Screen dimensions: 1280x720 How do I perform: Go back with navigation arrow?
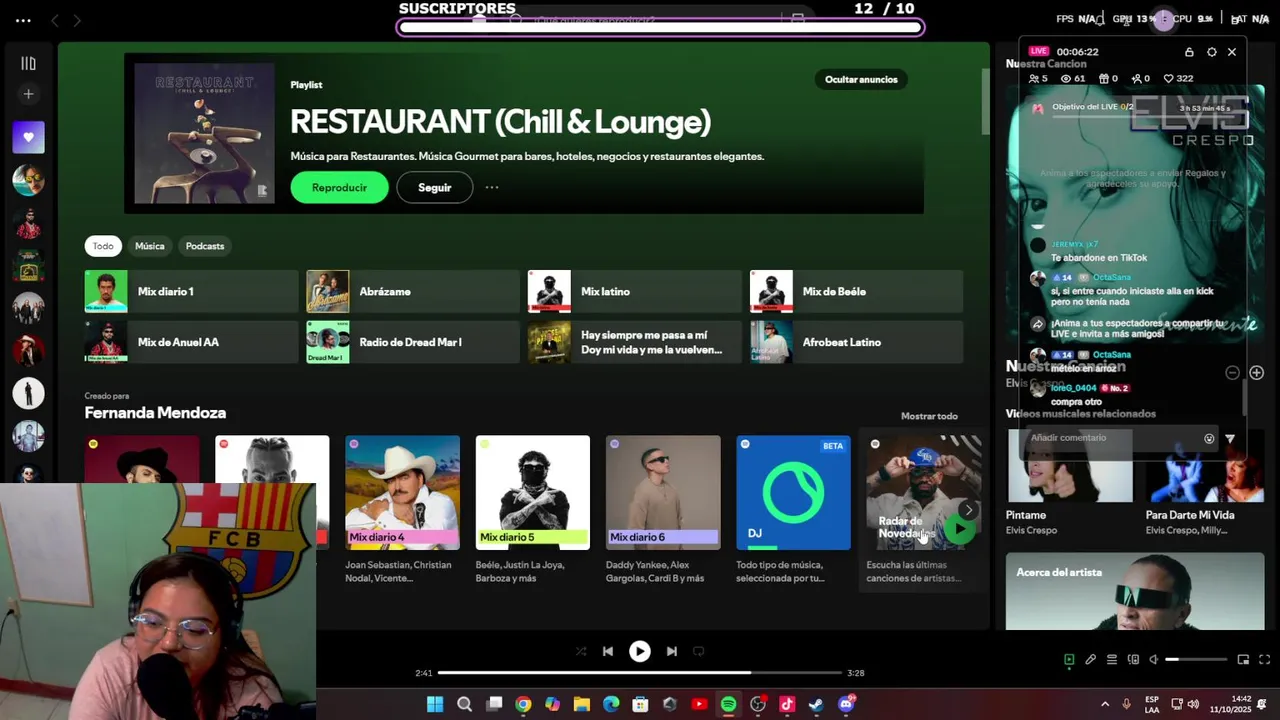click(55, 20)
